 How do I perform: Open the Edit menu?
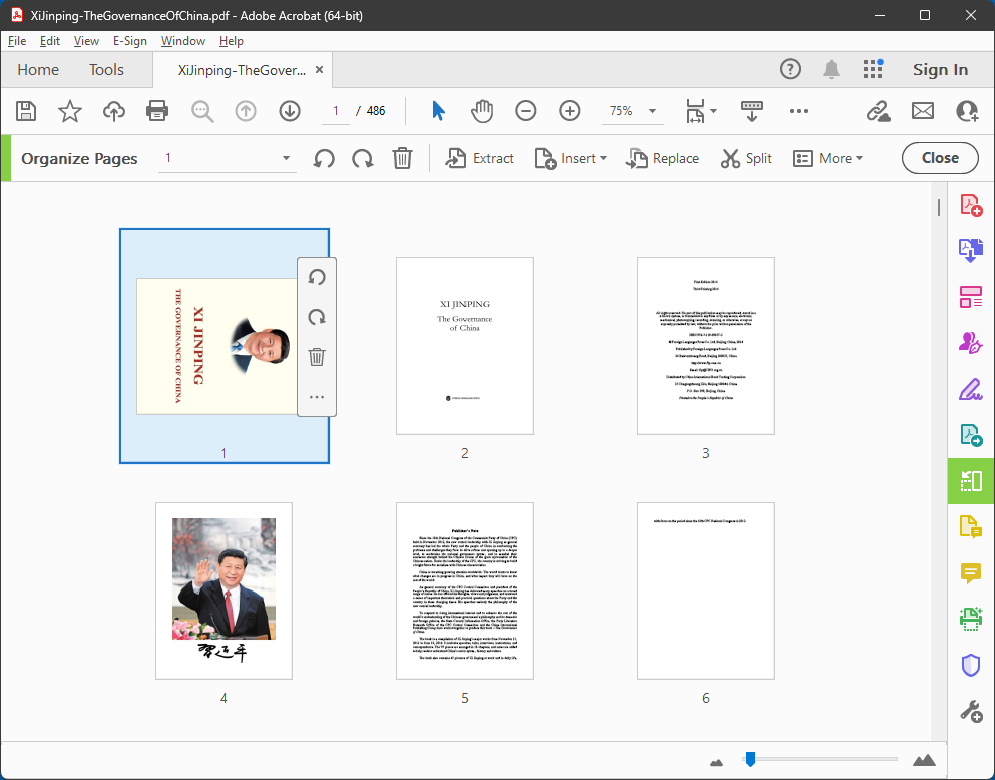click(49, 41)
